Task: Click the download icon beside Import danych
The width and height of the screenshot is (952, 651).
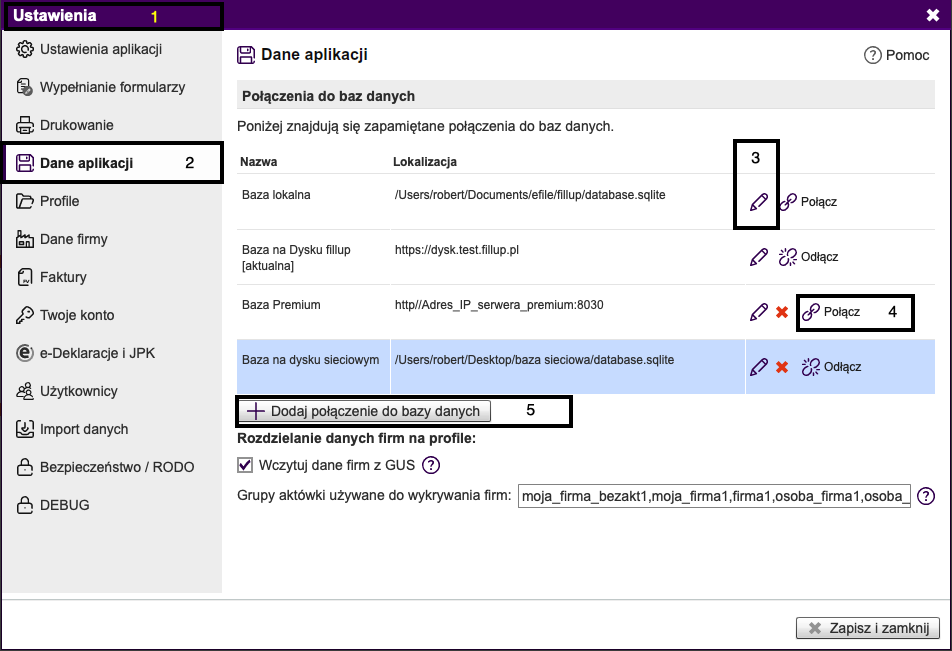Action: (25, 429)
